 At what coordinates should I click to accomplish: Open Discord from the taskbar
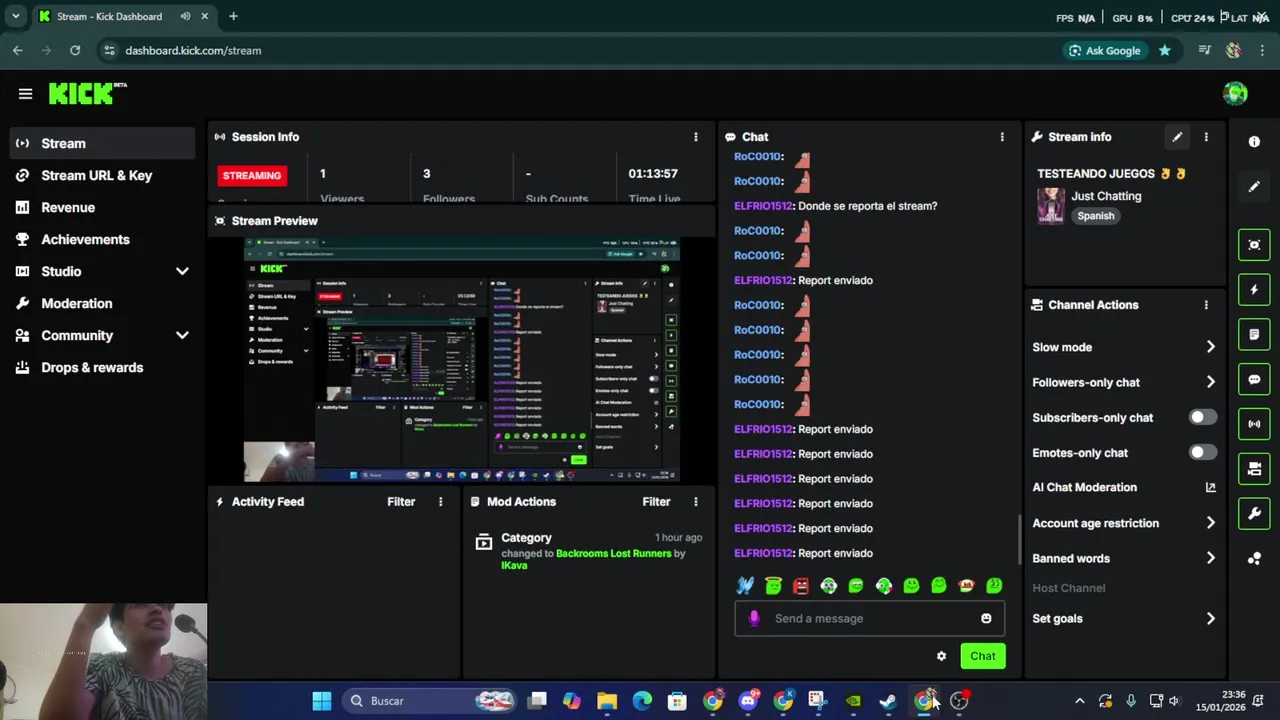click(x=748, y=701)
